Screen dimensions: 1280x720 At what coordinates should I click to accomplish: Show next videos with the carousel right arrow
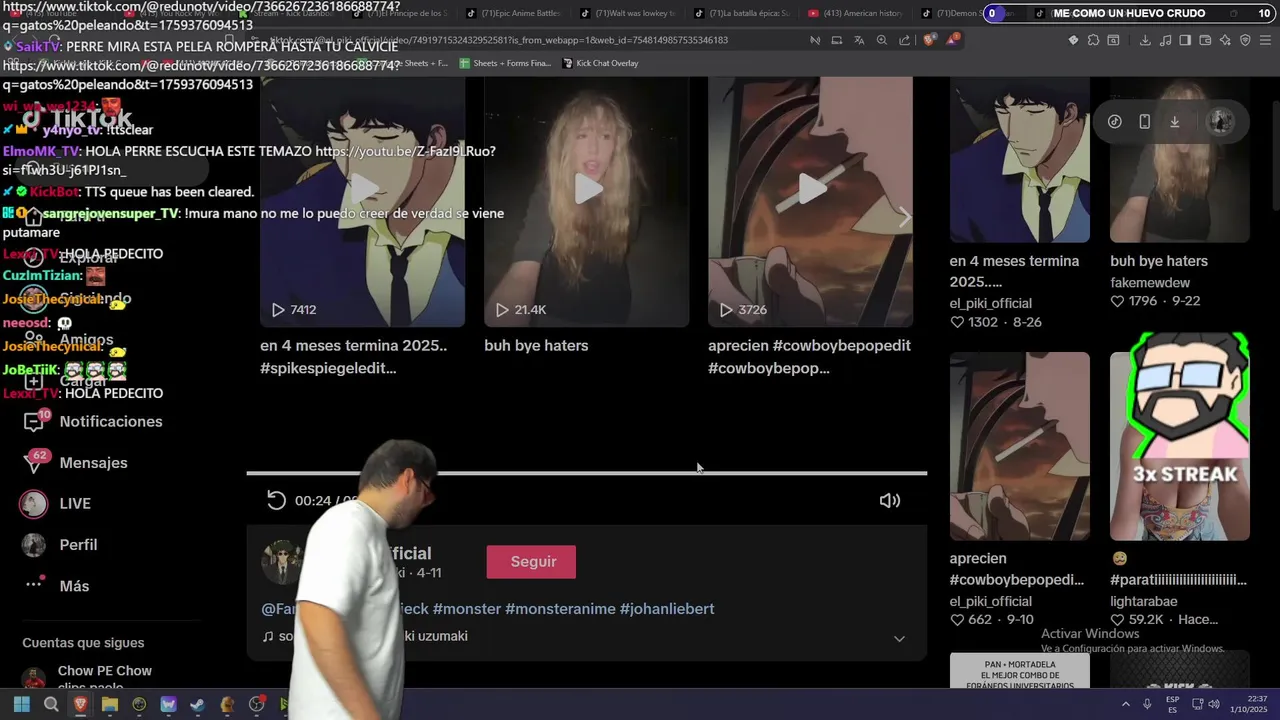pyautogui.click(x=904, y=217)
